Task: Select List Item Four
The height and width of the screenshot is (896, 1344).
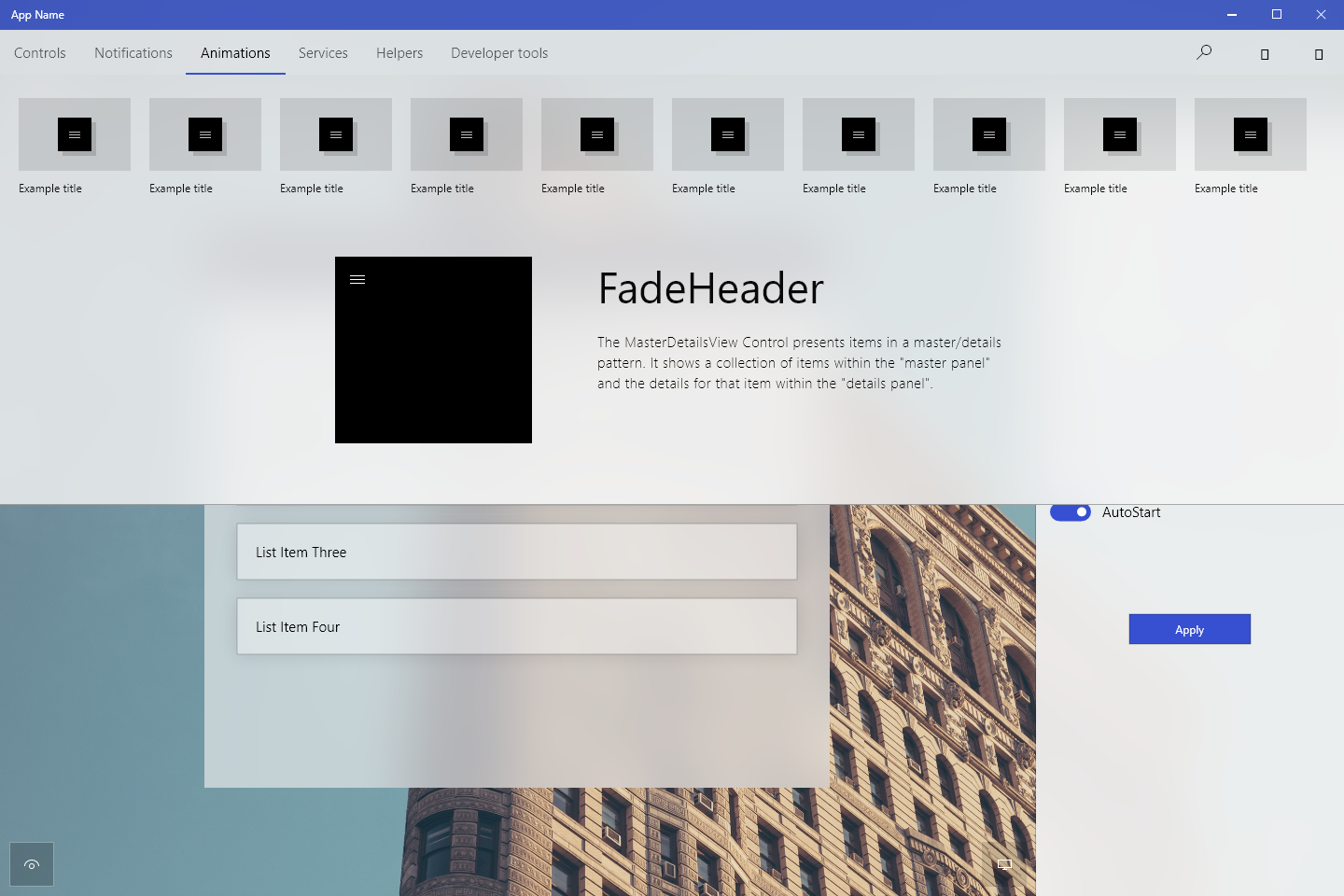Action: point(517,626)
